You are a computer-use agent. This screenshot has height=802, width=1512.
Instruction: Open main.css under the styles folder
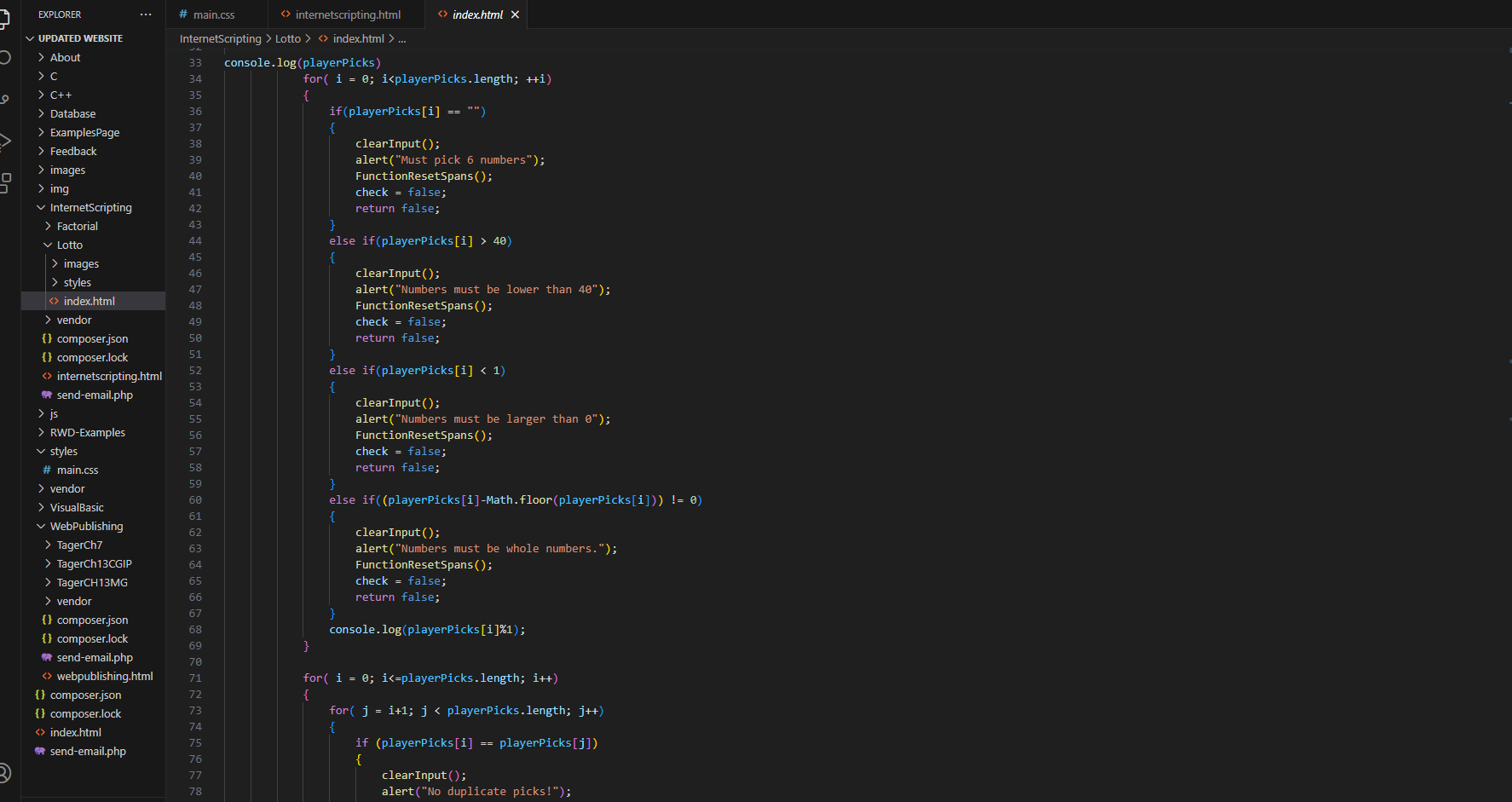pos(77,470)
